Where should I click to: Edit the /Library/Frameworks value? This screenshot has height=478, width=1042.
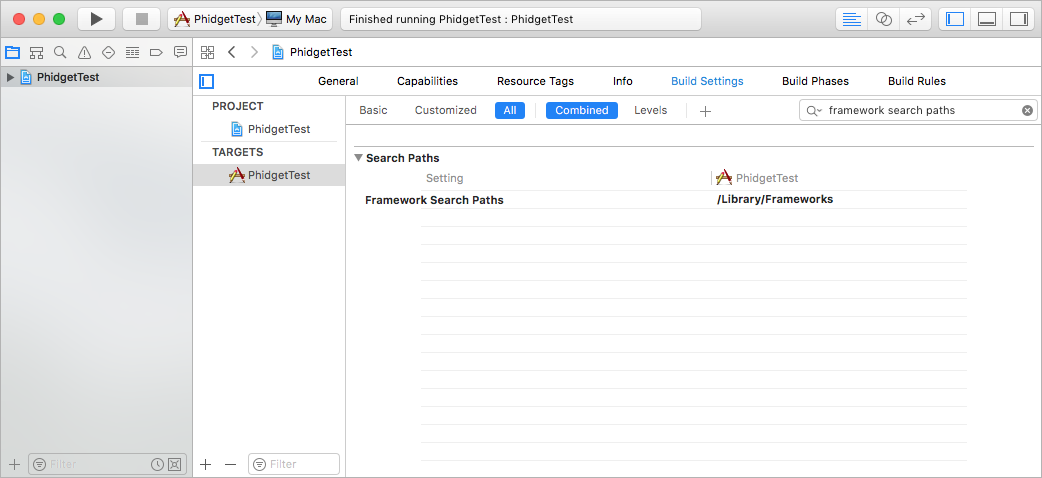coord(775,199)
